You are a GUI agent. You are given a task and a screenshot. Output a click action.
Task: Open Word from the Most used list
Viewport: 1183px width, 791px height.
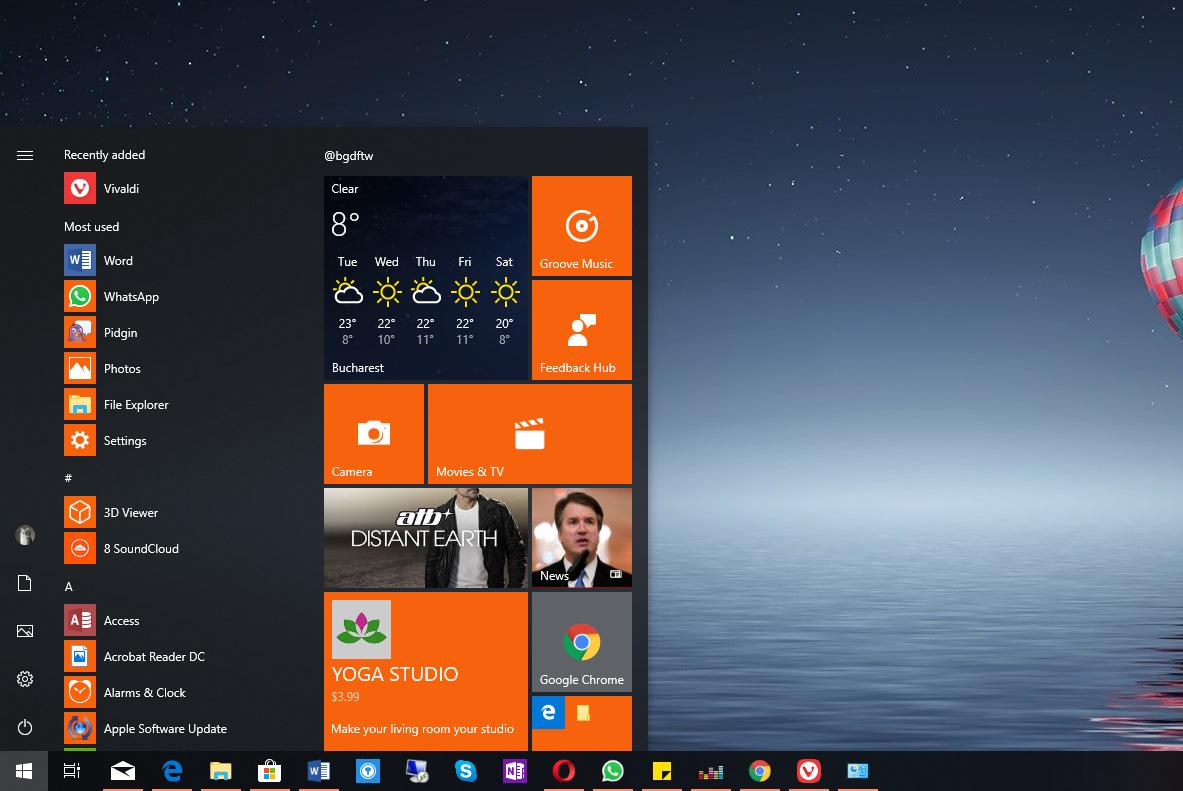tap(183, 260)
